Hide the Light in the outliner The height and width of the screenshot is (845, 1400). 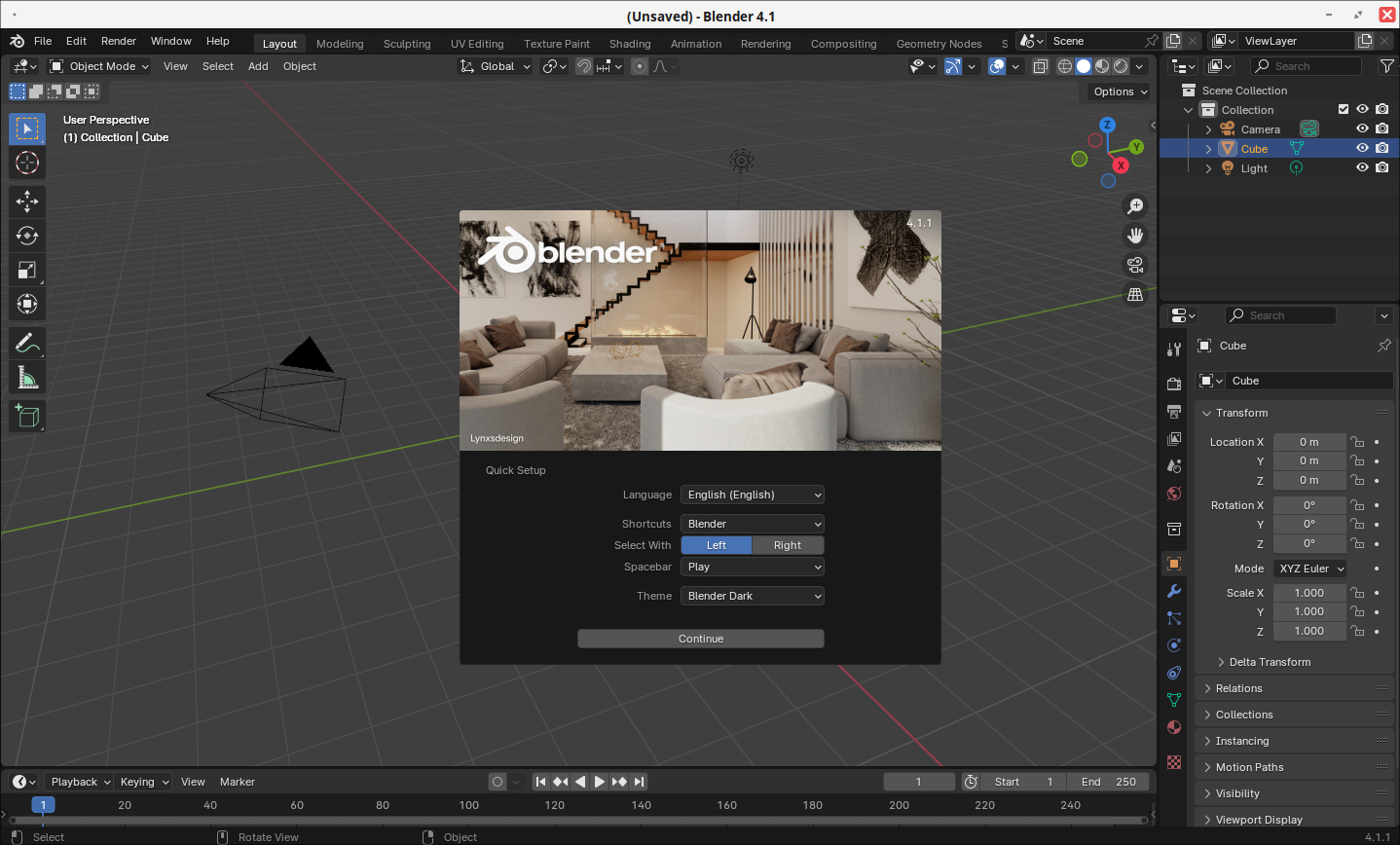(x=1362, y=168)
